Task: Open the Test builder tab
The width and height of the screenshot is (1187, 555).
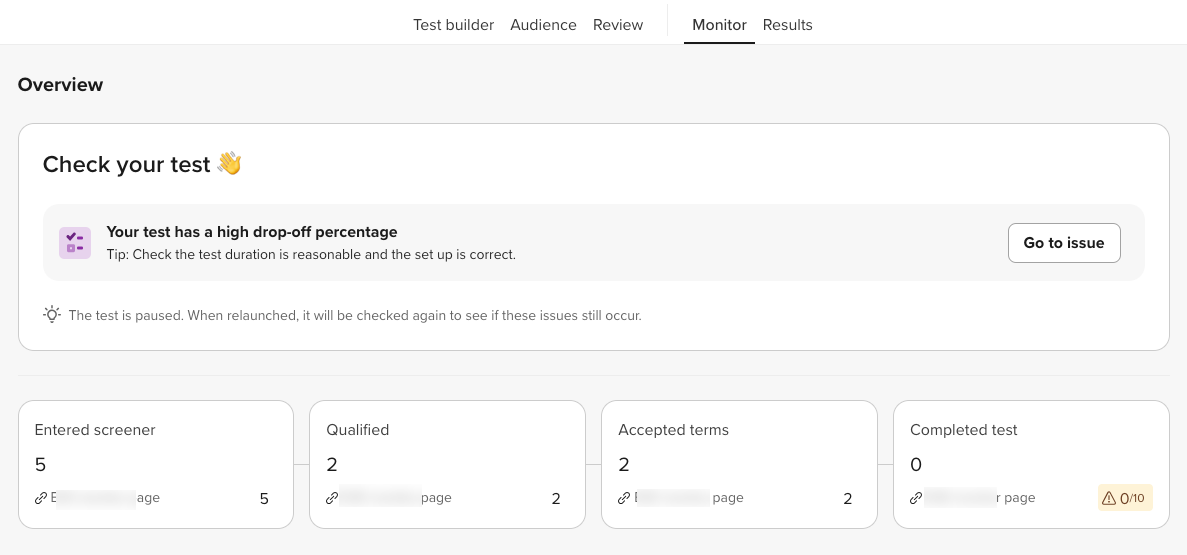Action: 453,25
